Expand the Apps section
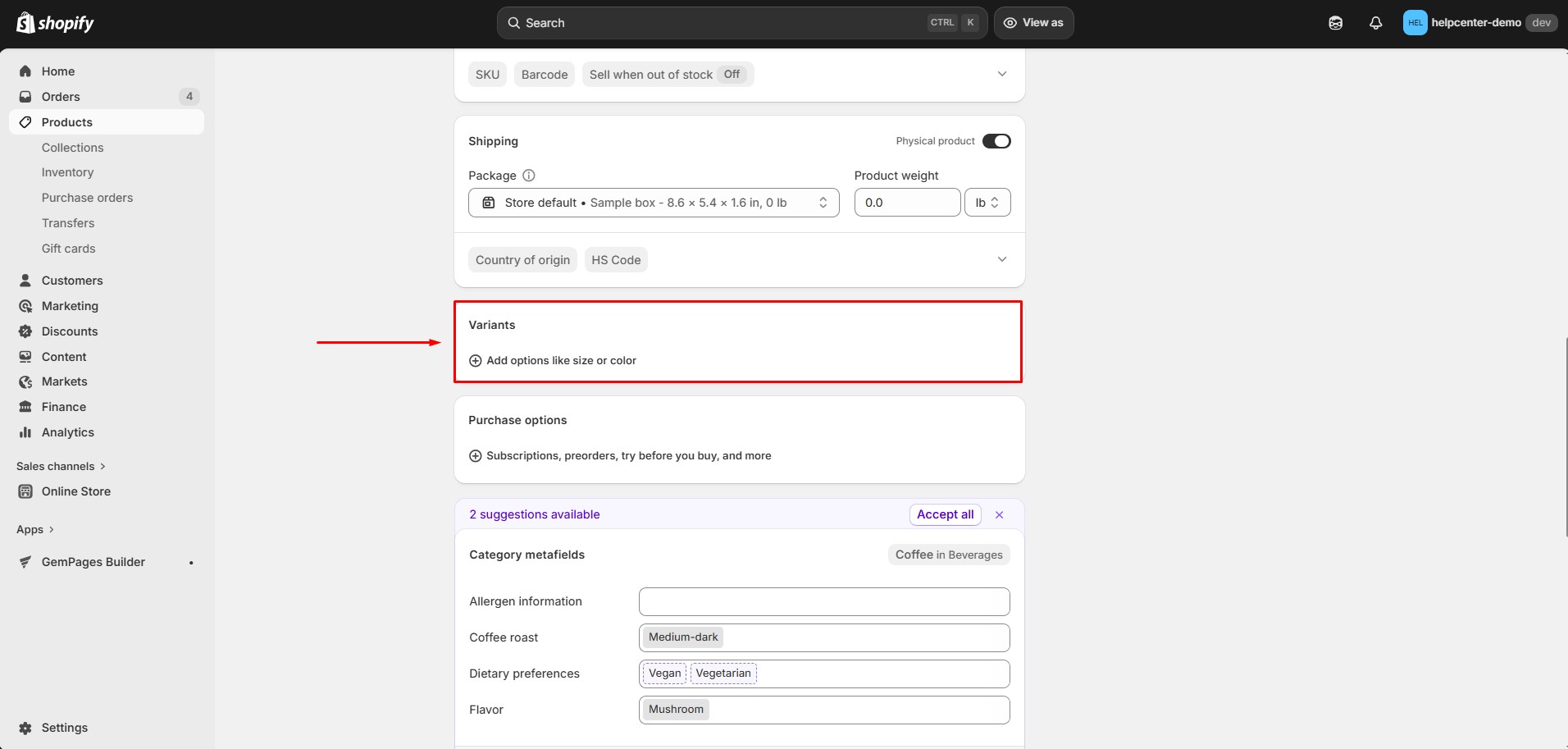The width and height of the screenshot is (1568, 749). (35, 529)
